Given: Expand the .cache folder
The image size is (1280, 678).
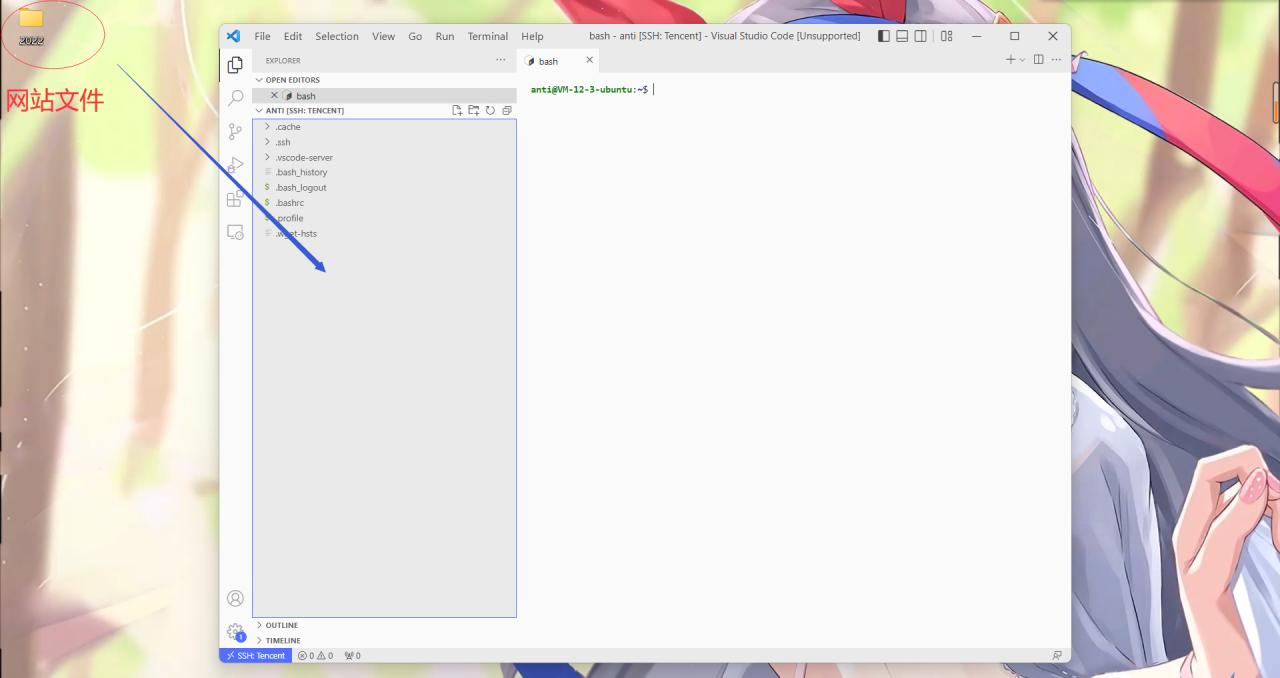Looking at the screenshot, I should pos(384,127).
